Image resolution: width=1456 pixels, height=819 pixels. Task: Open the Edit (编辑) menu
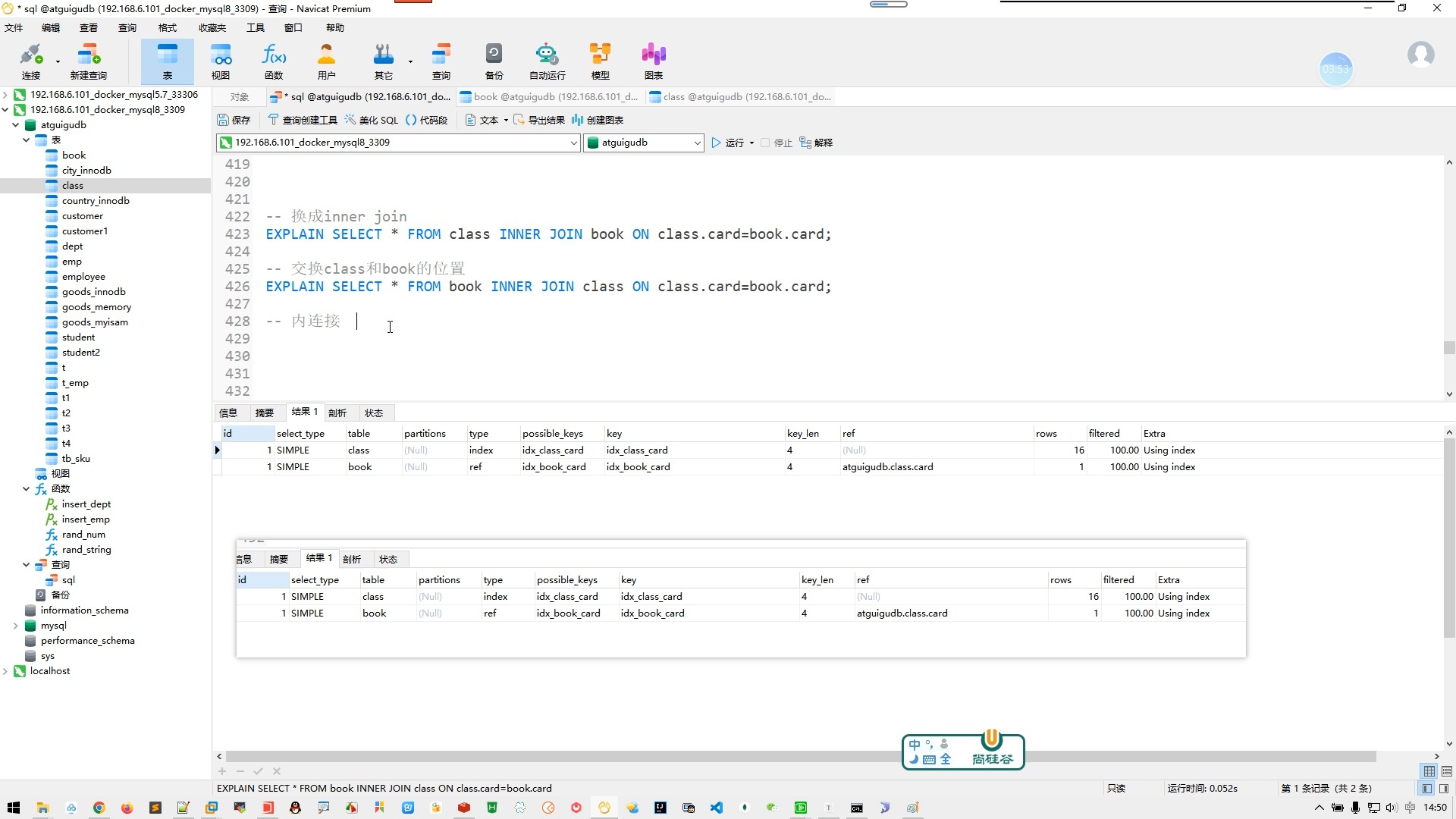coord(51,28)
